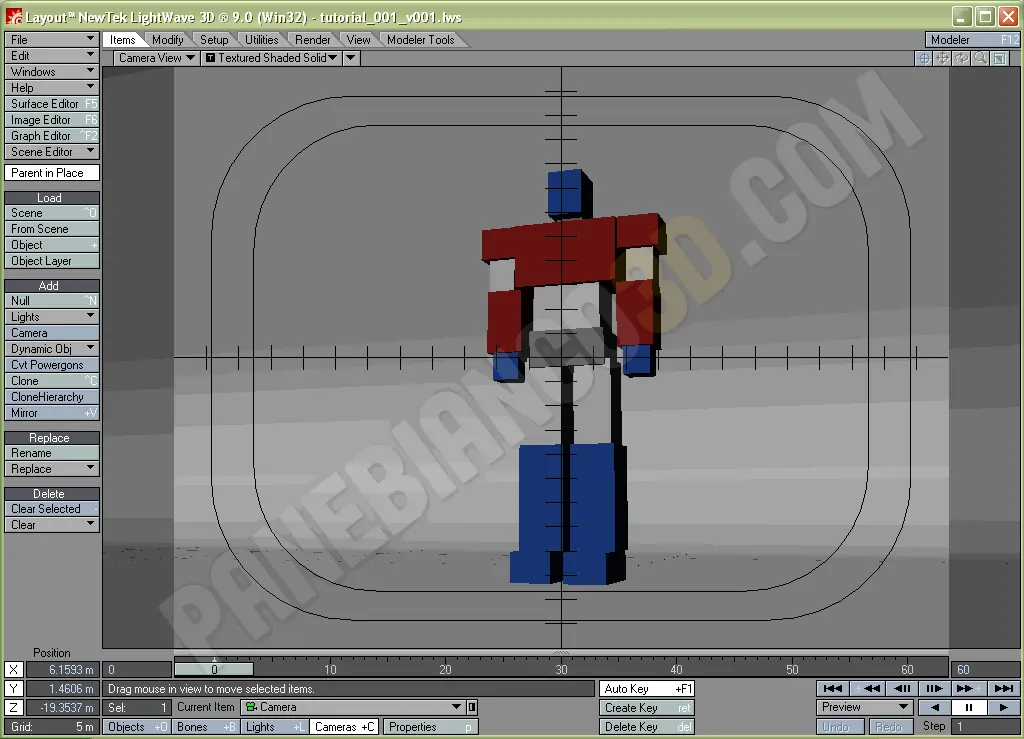Open the Image Editor

pyautogui.click(x=52, y=120)
